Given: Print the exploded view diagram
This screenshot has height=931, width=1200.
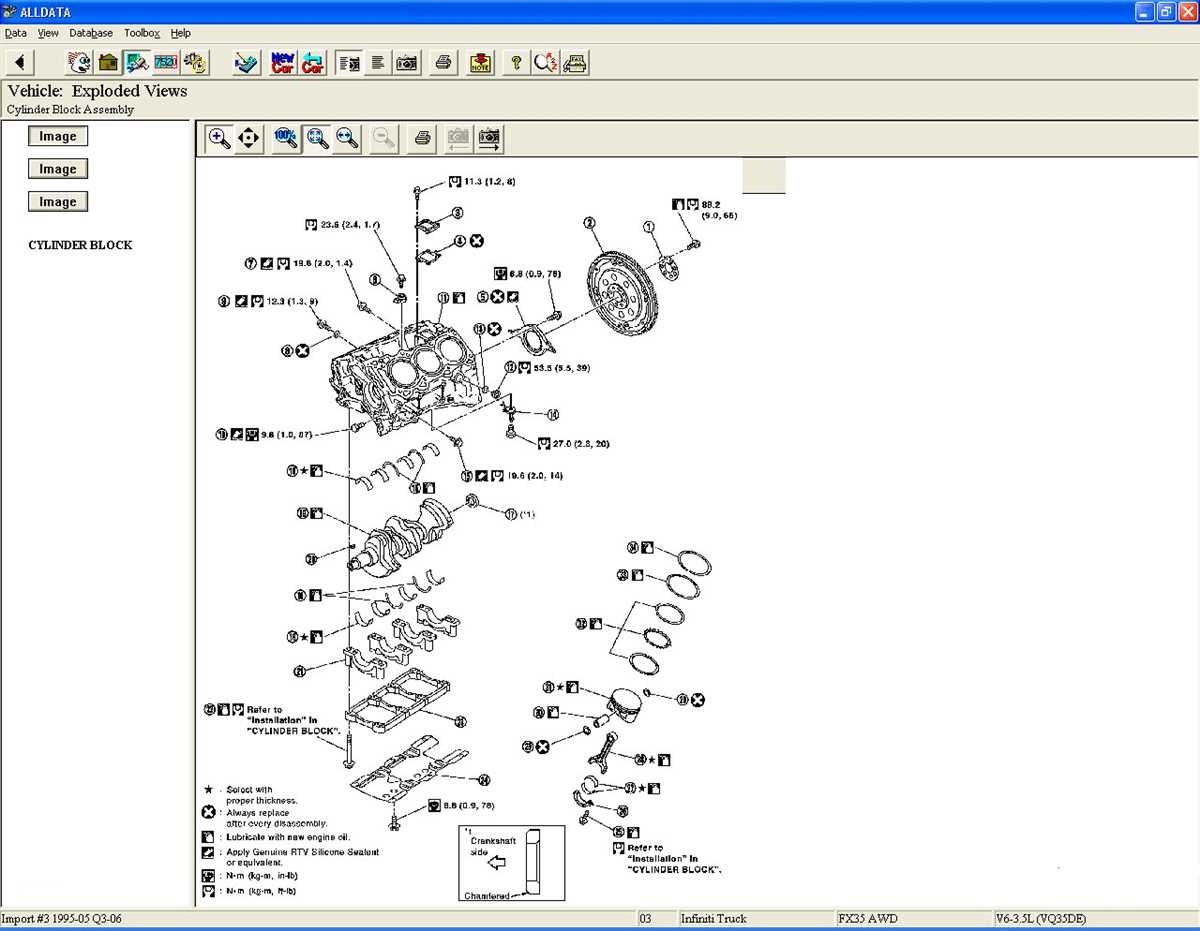Looking at the screenshot, I should [421, 138].
